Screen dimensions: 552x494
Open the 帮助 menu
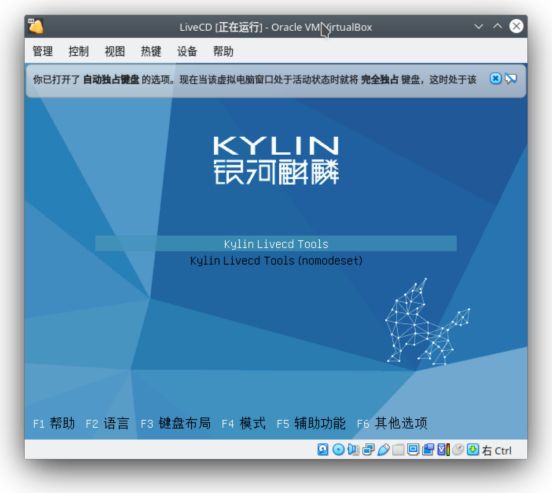click(x=223, y=51)
